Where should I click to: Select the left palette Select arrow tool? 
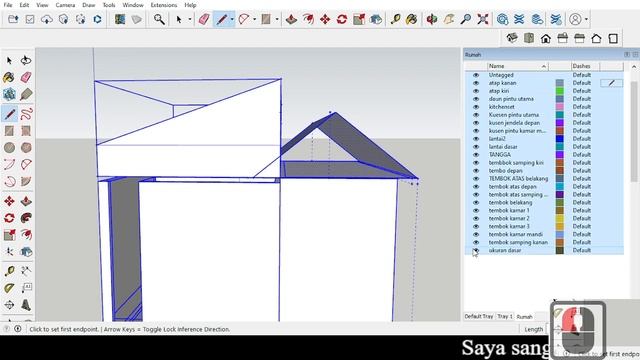(9, 60)
